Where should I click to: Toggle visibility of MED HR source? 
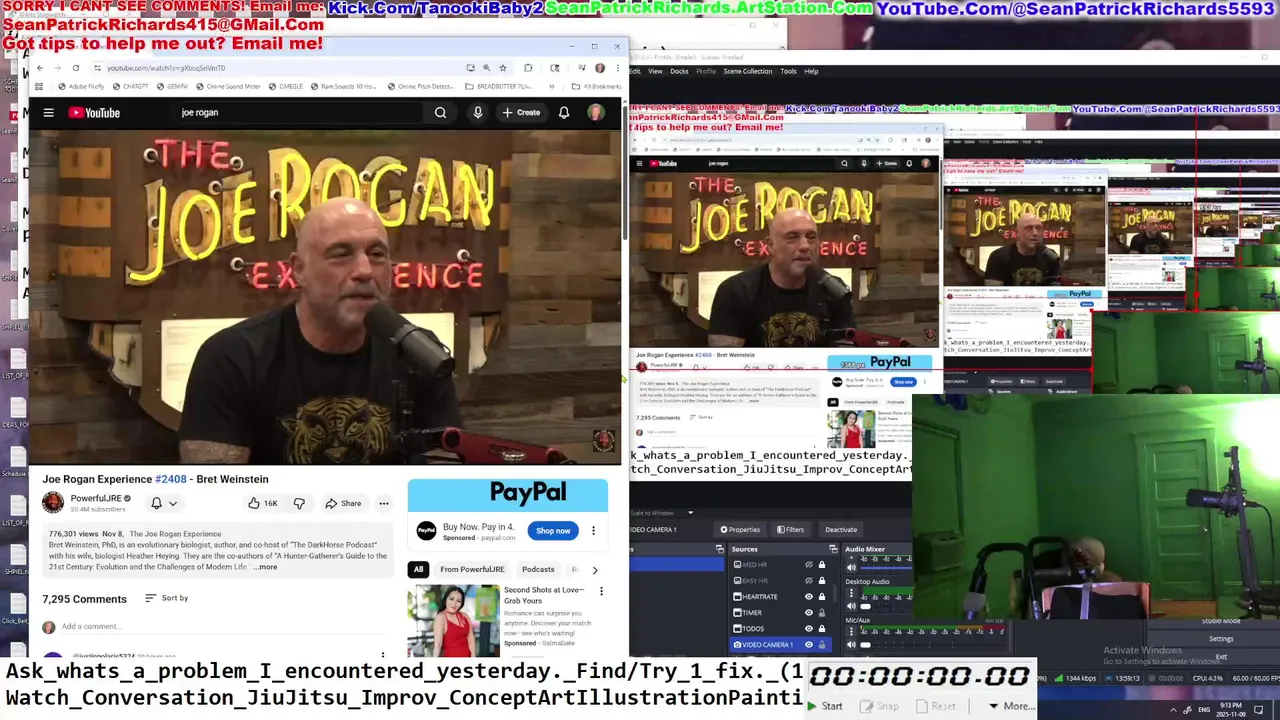tap(809, 565)
